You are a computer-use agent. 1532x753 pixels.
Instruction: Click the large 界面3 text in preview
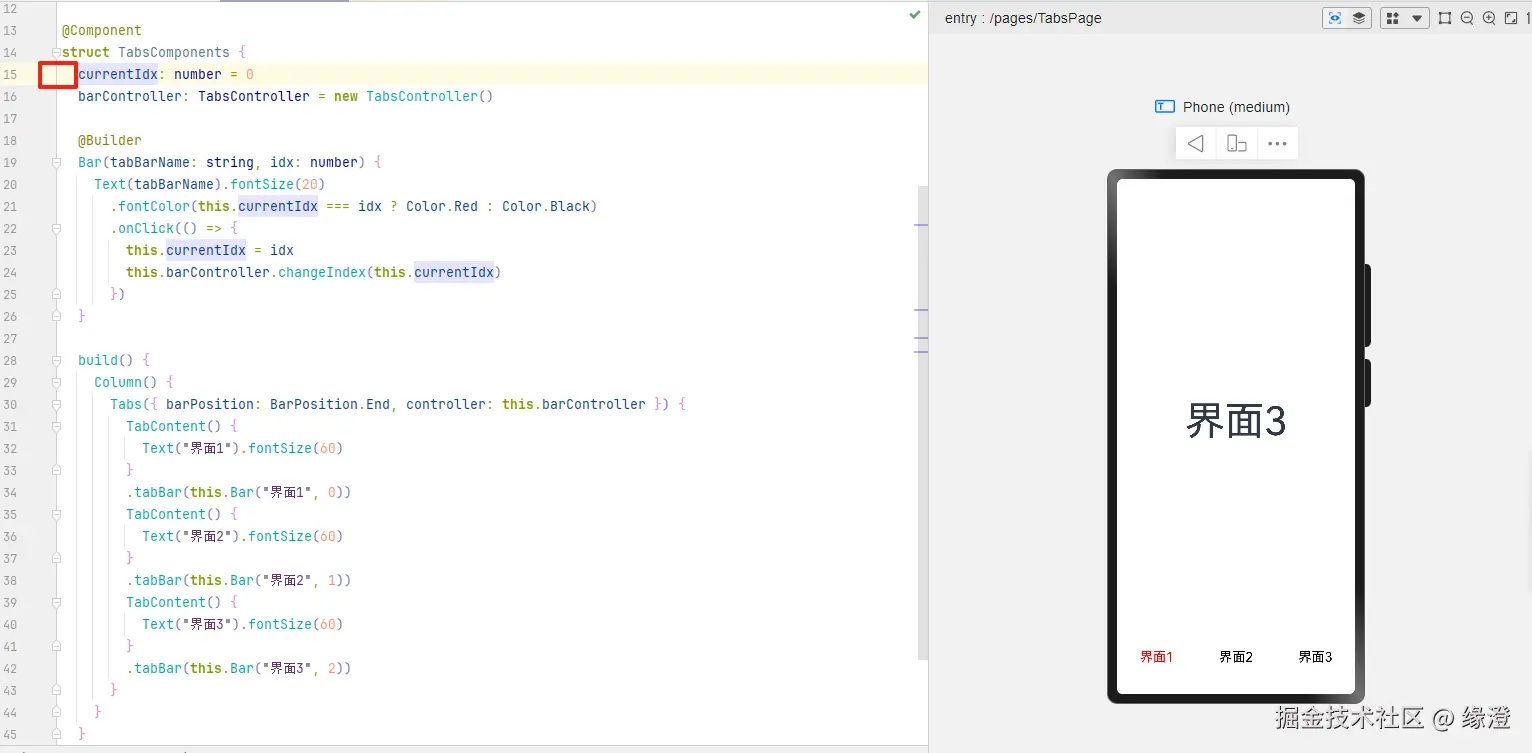coord(1236,421)
